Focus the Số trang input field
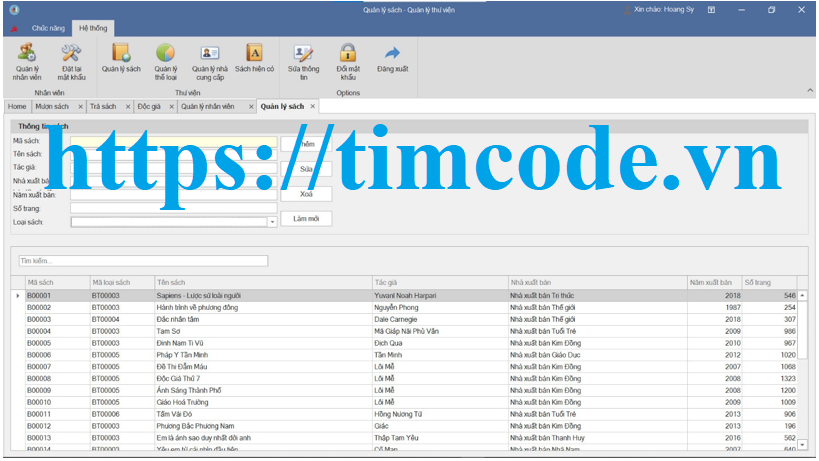Viewport: 819px width, 461px height. pyautogui.click(x=173, y=208)
